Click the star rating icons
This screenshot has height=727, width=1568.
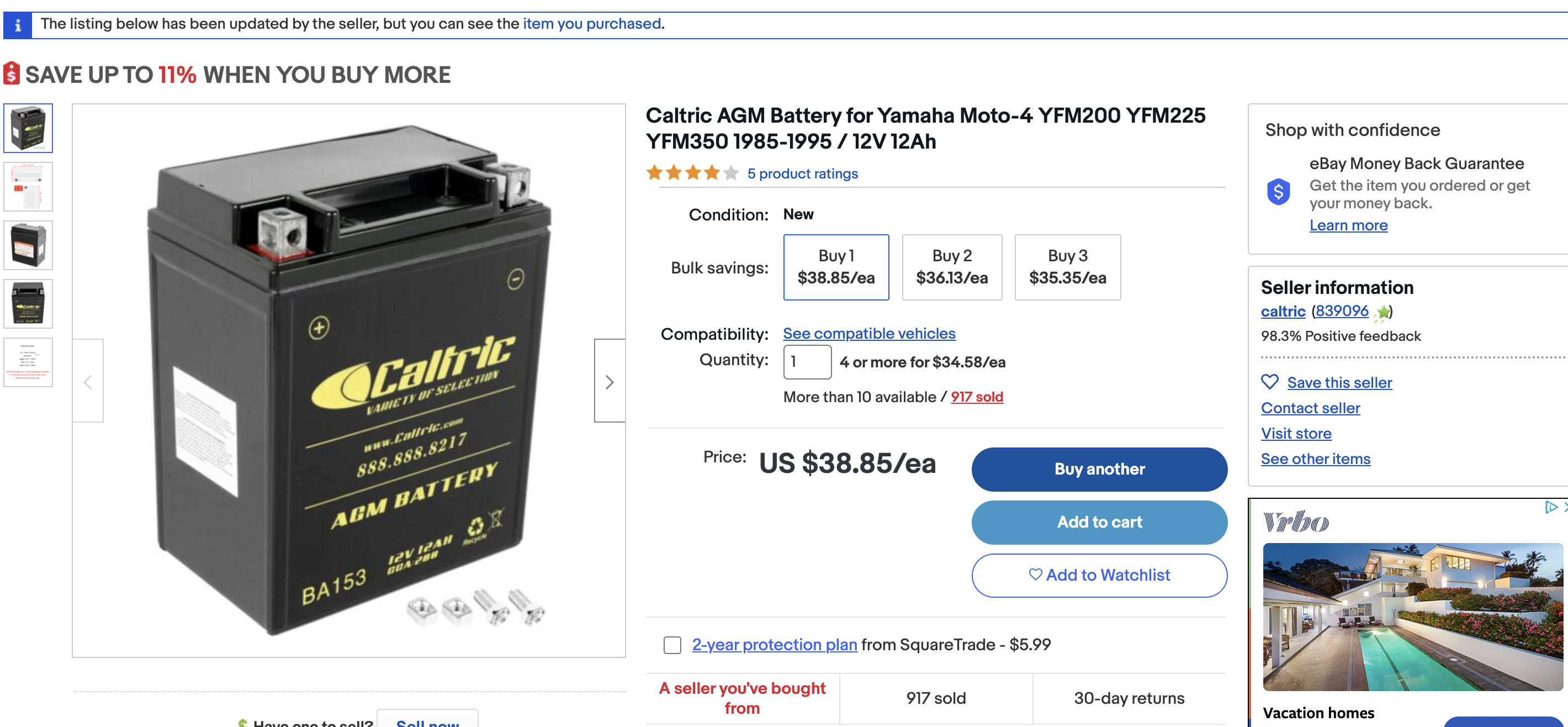click(x=692, y=173)
